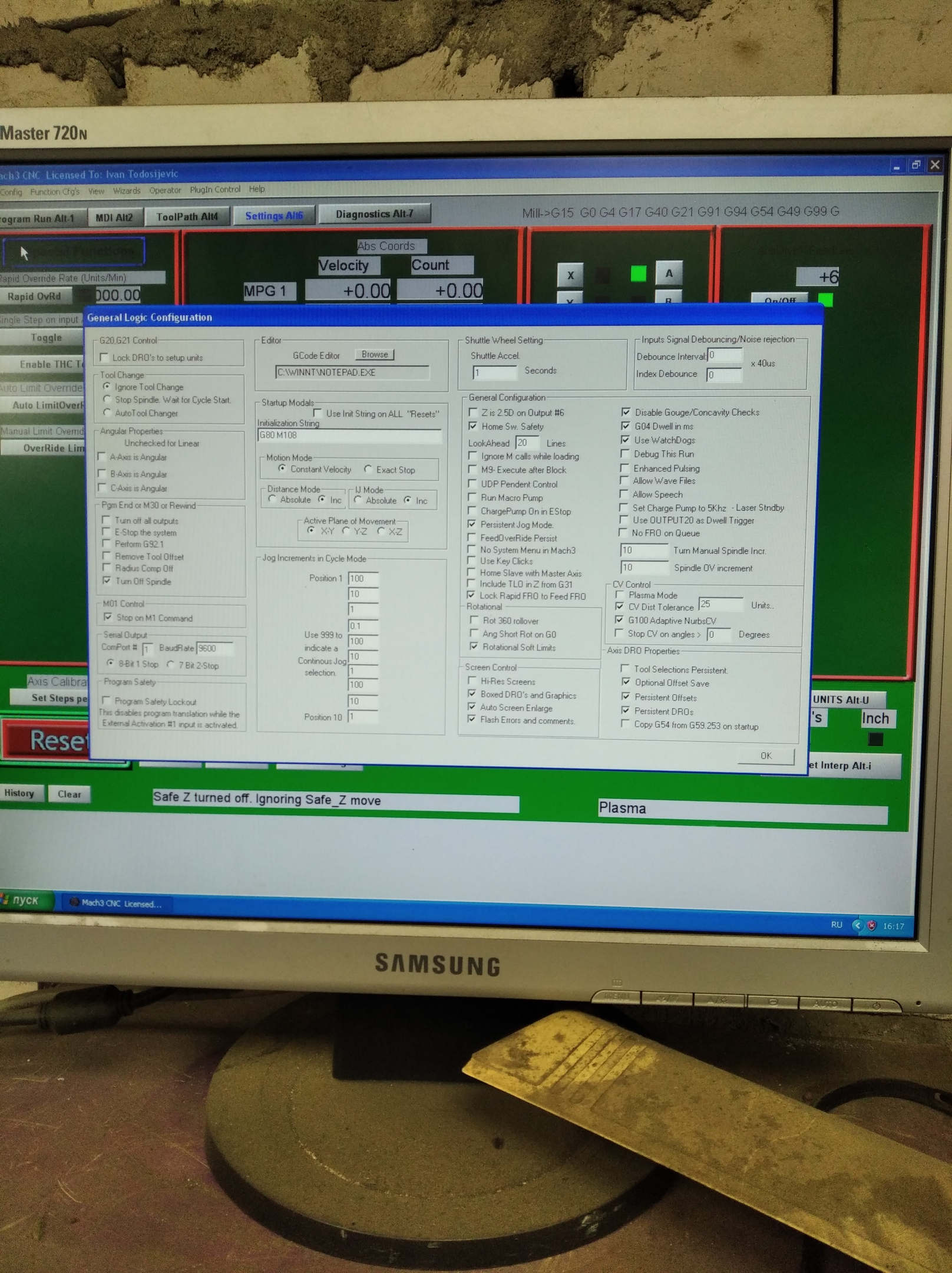Enable Plasma Mode checkbox
952x1273 pixels.
pyautogui.click(x=620, y=595)
